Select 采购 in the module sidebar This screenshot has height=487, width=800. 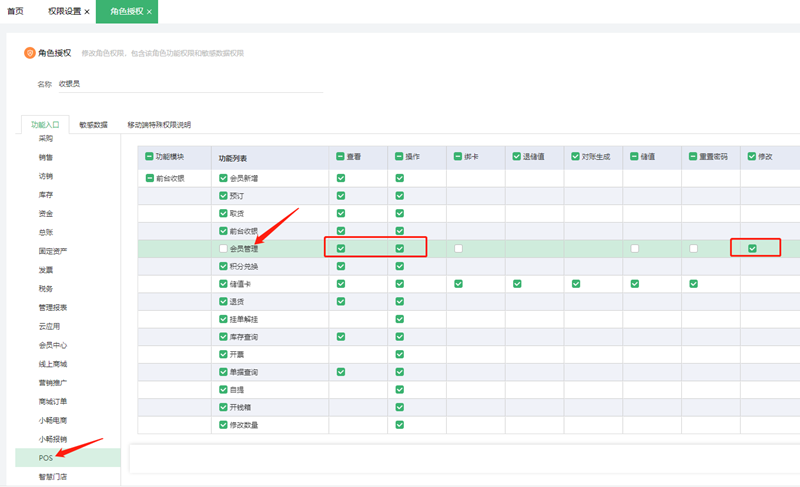(46, 138)
